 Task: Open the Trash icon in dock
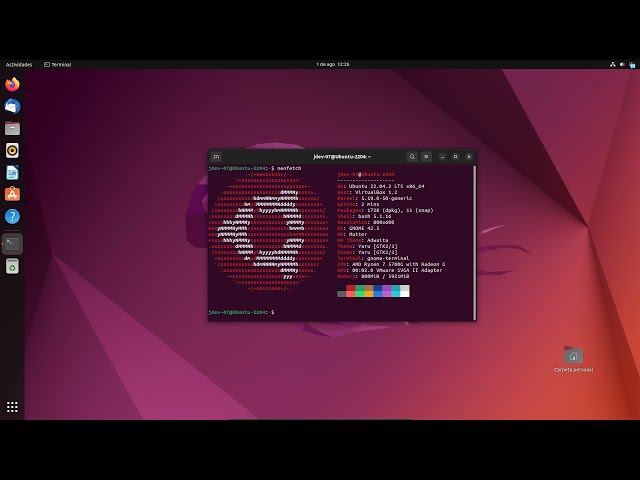pyautogui.click(x=12, y=266)
